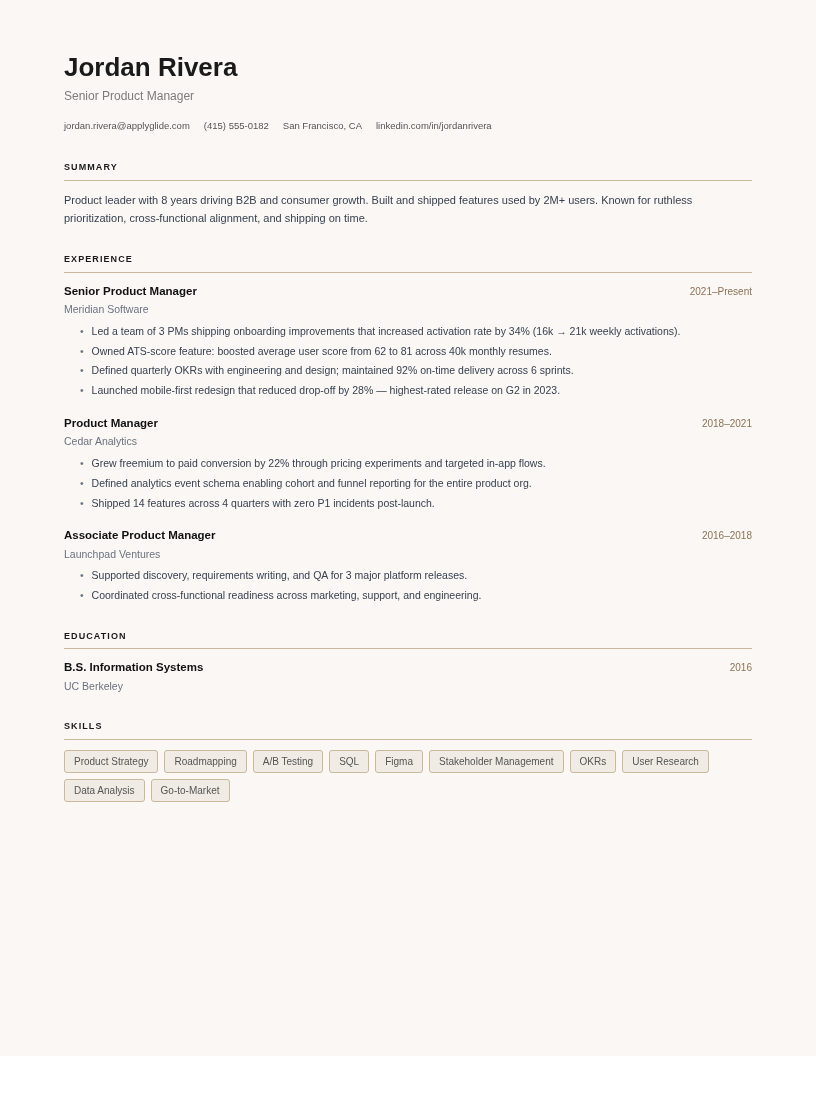Click the A/B Testing skill tag
Viewport: 816px width, 1100px height.
288,762
